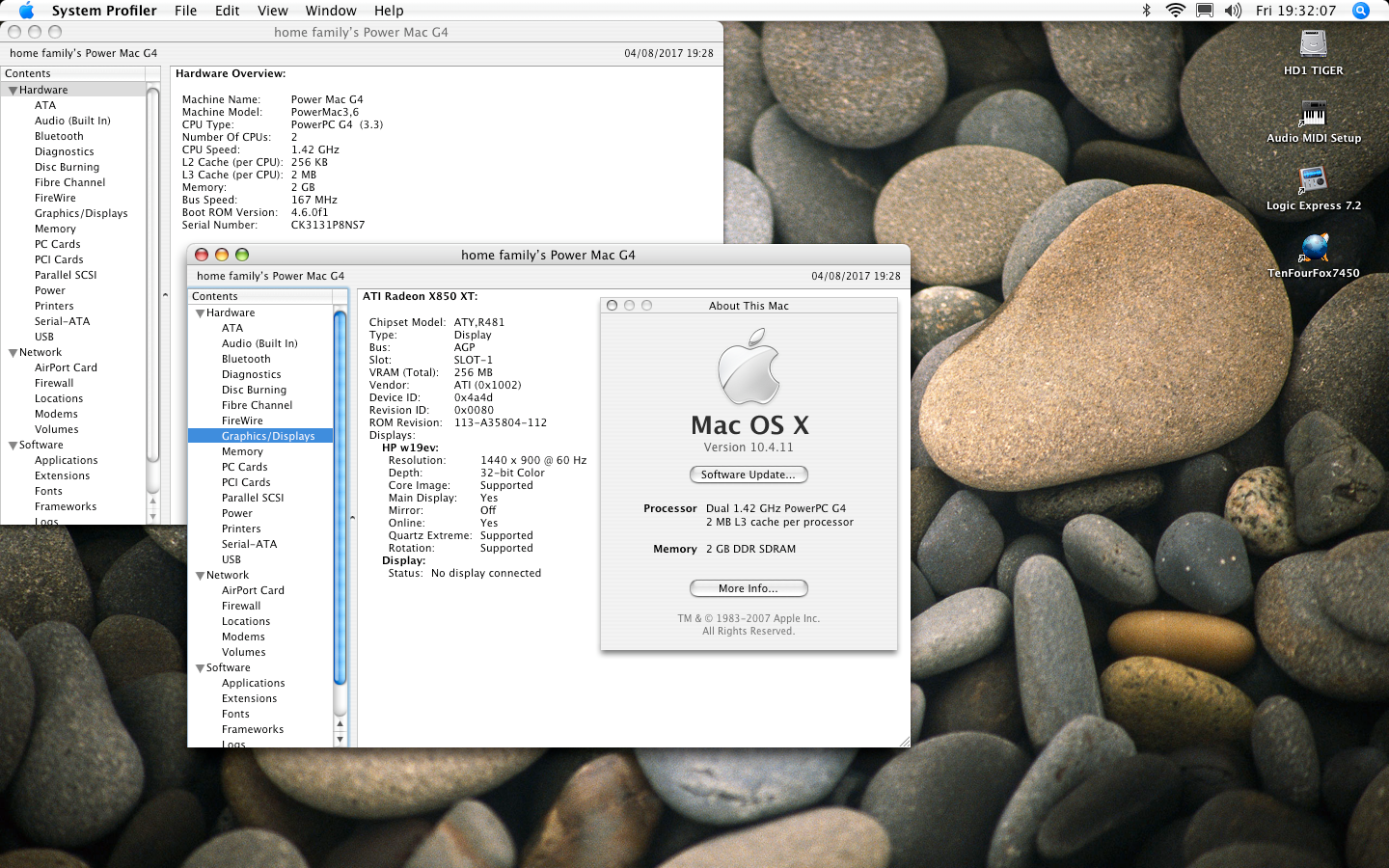Select the Logic Express 7.2 desktop icon
The height and width of the screenshot is (868, 1389).
pos(1313,180)
